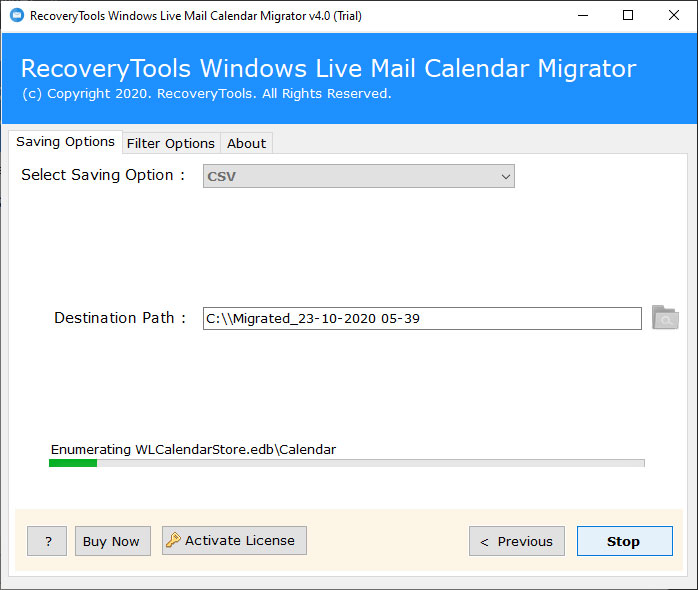Click the Select Saving Option label

coord(103,175)
